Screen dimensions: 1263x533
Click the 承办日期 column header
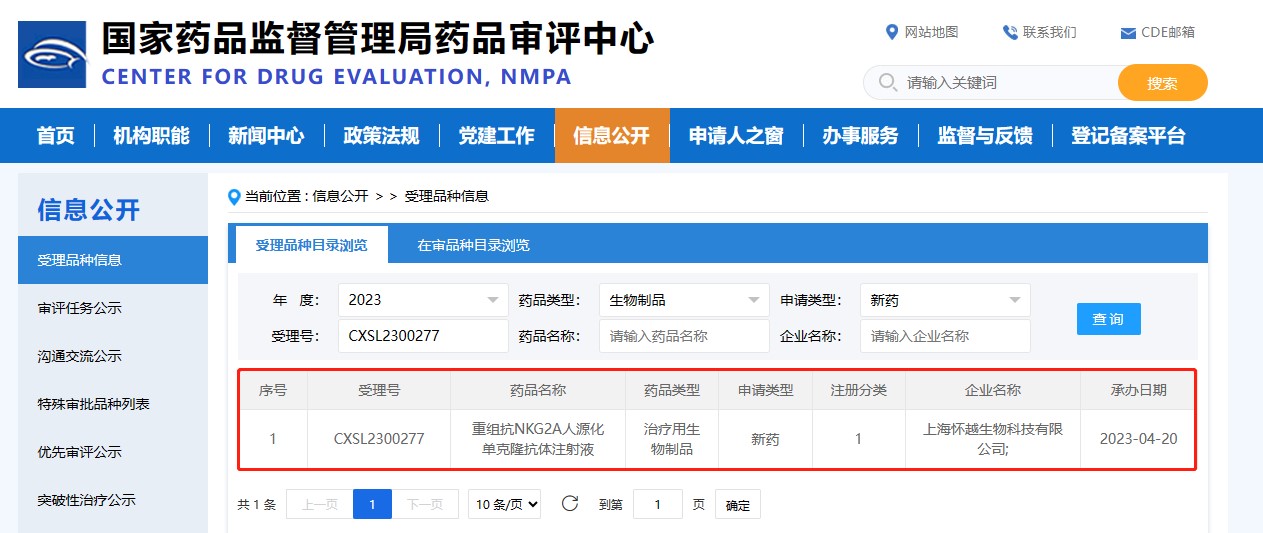point(1138,390)
